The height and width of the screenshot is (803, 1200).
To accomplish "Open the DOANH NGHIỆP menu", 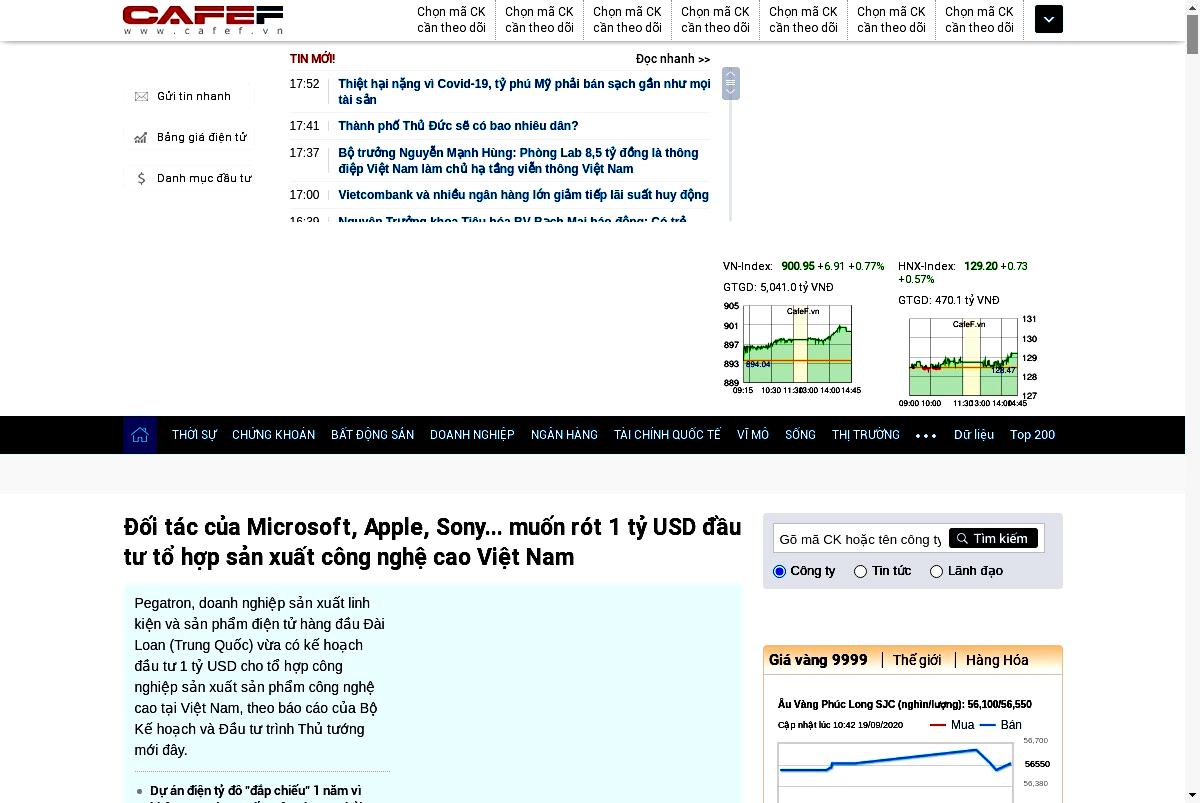I will point(472,435).
